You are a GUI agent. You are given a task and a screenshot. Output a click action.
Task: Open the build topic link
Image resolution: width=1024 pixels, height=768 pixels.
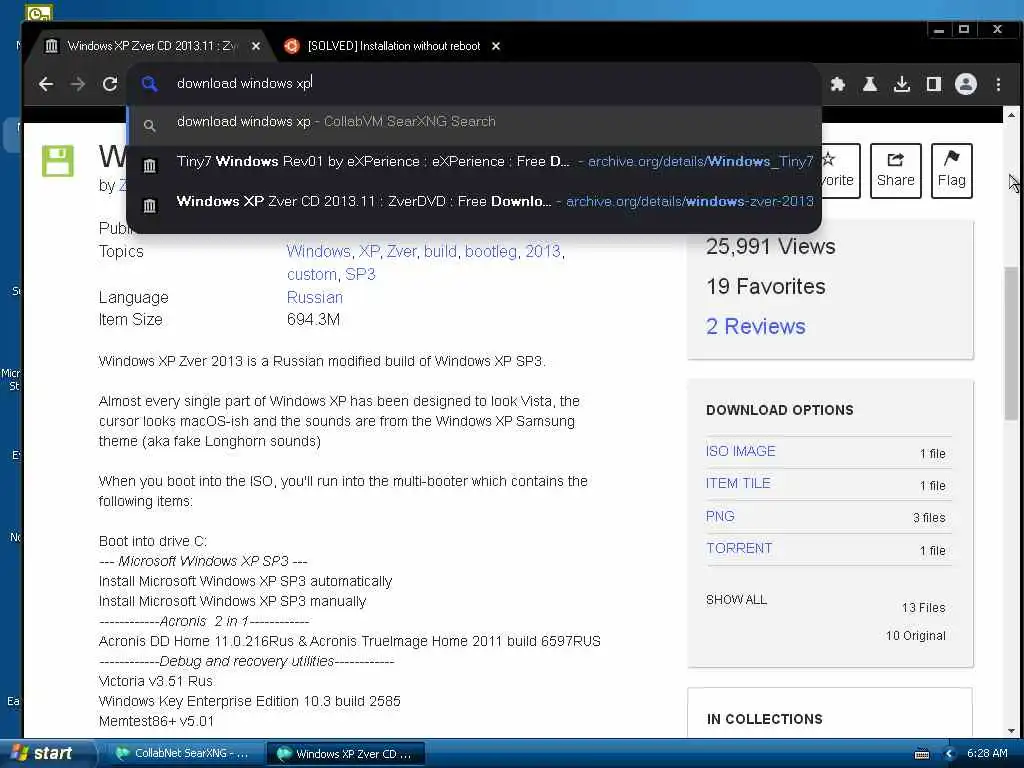(440, 251)
